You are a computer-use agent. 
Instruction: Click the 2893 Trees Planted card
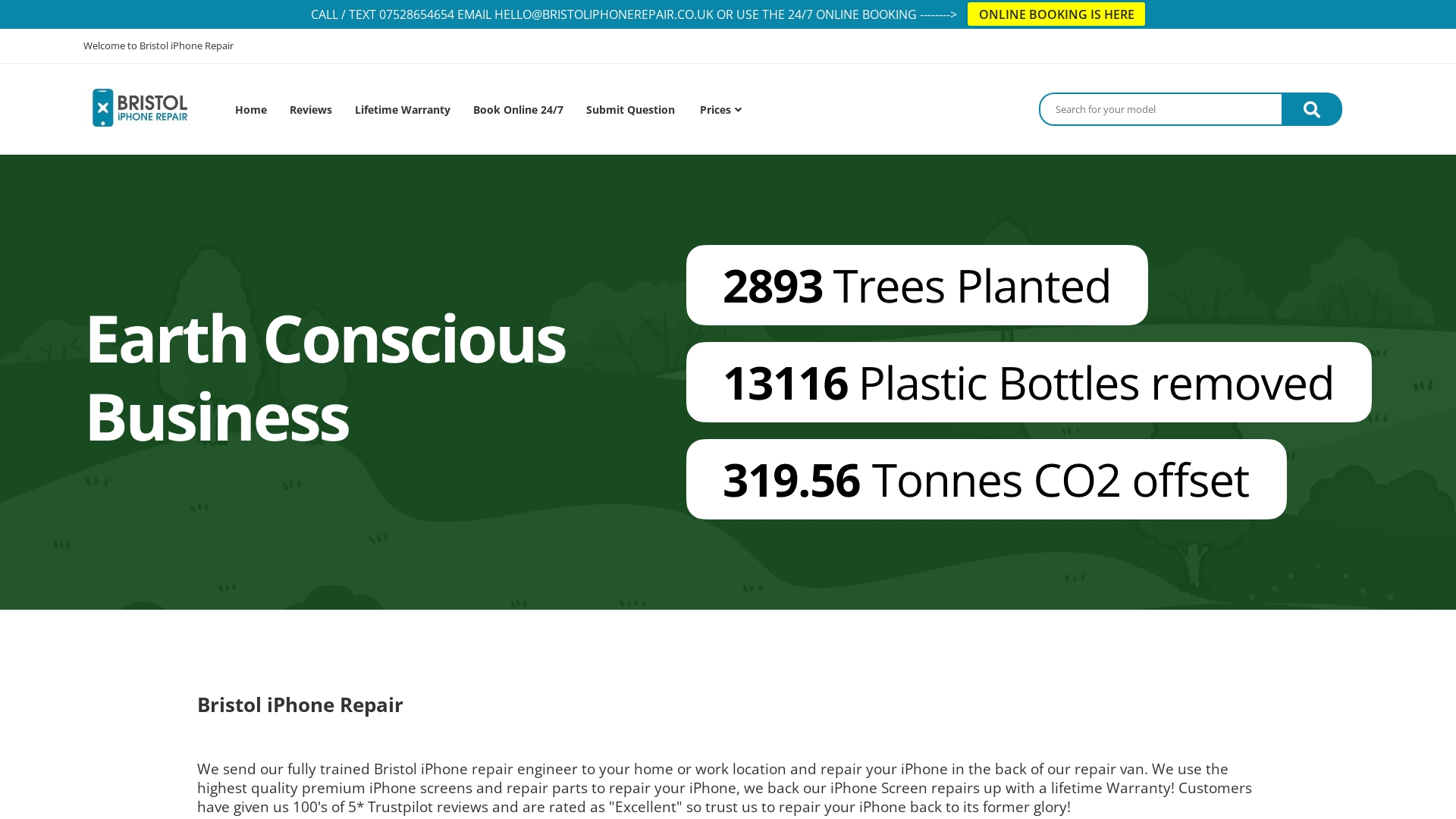pyautogui.click(x=916, y=286)
